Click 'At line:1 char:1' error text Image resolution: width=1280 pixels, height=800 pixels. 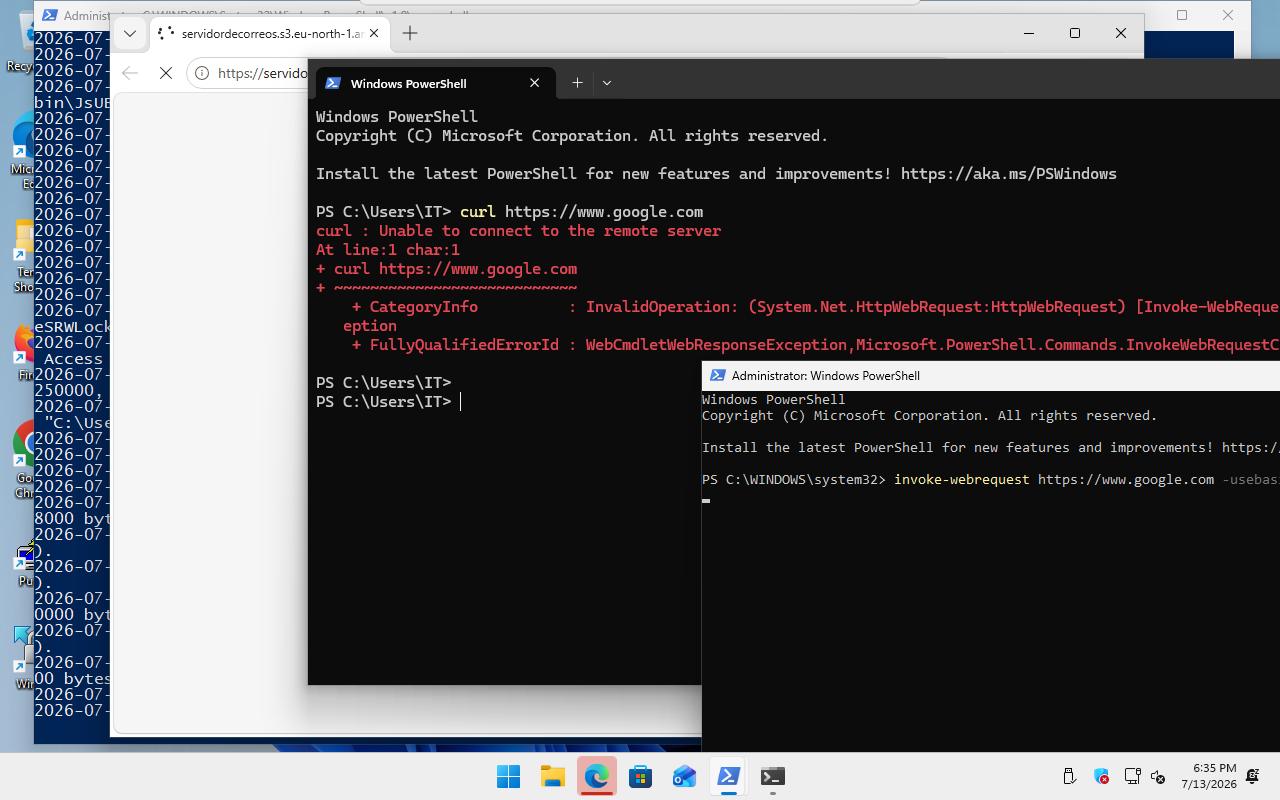coord(387,249)
